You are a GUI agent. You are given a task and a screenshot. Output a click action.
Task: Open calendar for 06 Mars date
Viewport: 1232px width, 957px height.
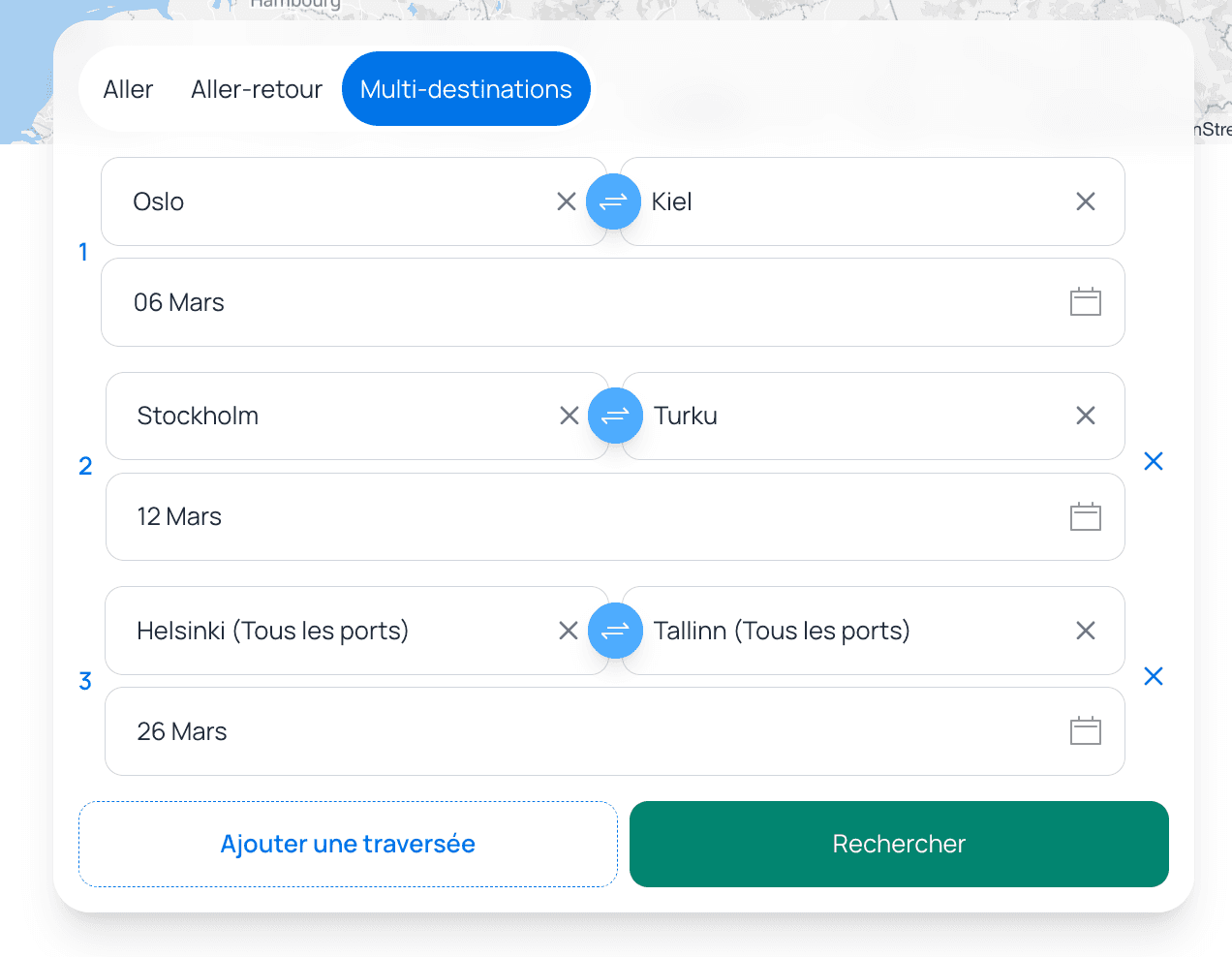pyautogui.click(x=1085, y=302)
